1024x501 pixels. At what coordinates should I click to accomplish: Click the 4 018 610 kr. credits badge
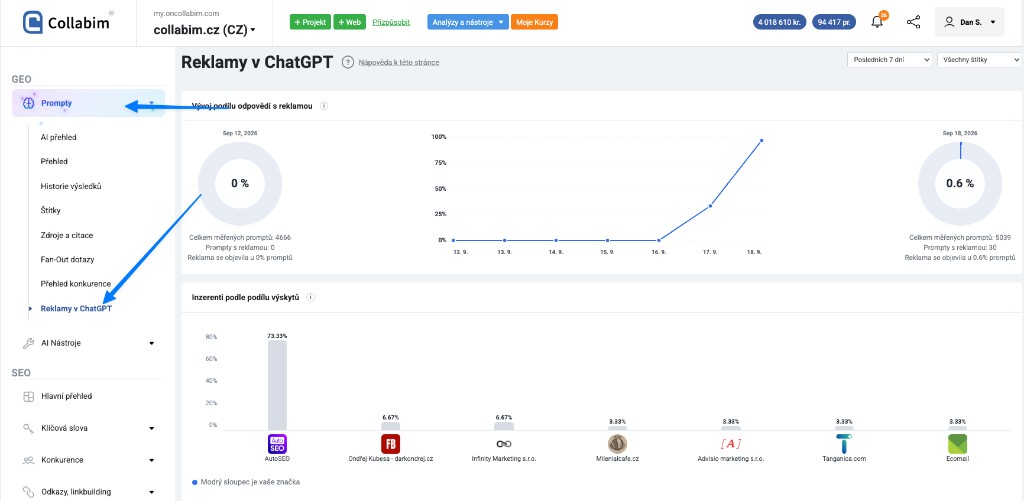(780, 22)
